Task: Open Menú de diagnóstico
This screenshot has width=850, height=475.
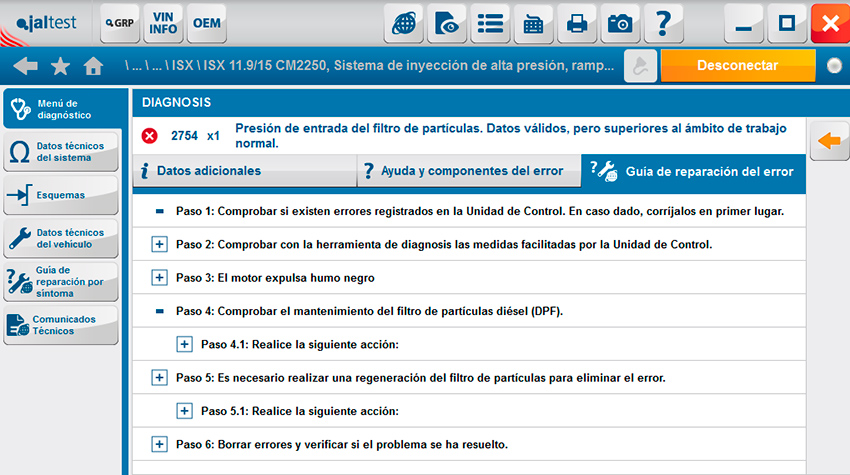Action: pyautogui.click(x=62, y=109)
